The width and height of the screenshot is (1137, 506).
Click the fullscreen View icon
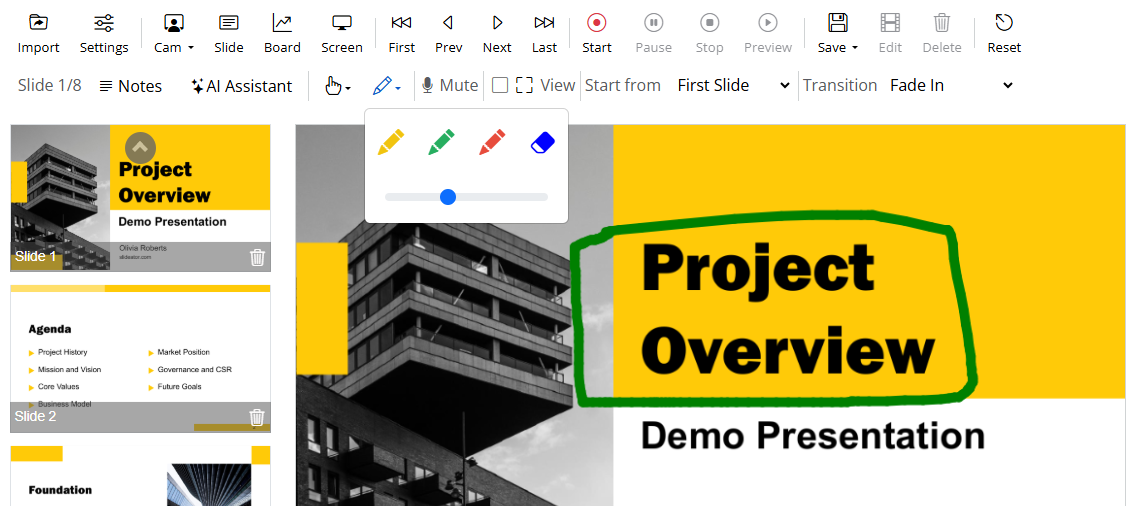coord(524,86)
